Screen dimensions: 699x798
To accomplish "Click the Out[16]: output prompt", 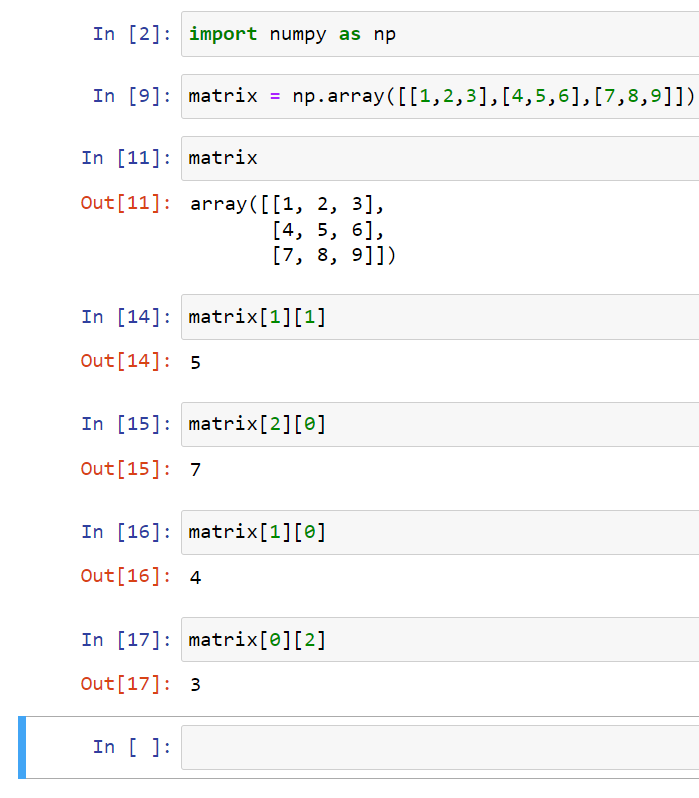I will pyautogui.click(x=126, y=577).
